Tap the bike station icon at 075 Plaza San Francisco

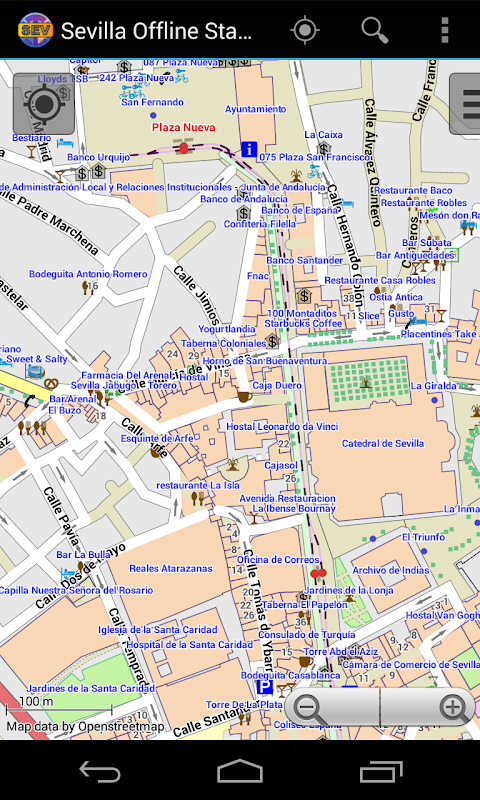[x=315, y=171]
